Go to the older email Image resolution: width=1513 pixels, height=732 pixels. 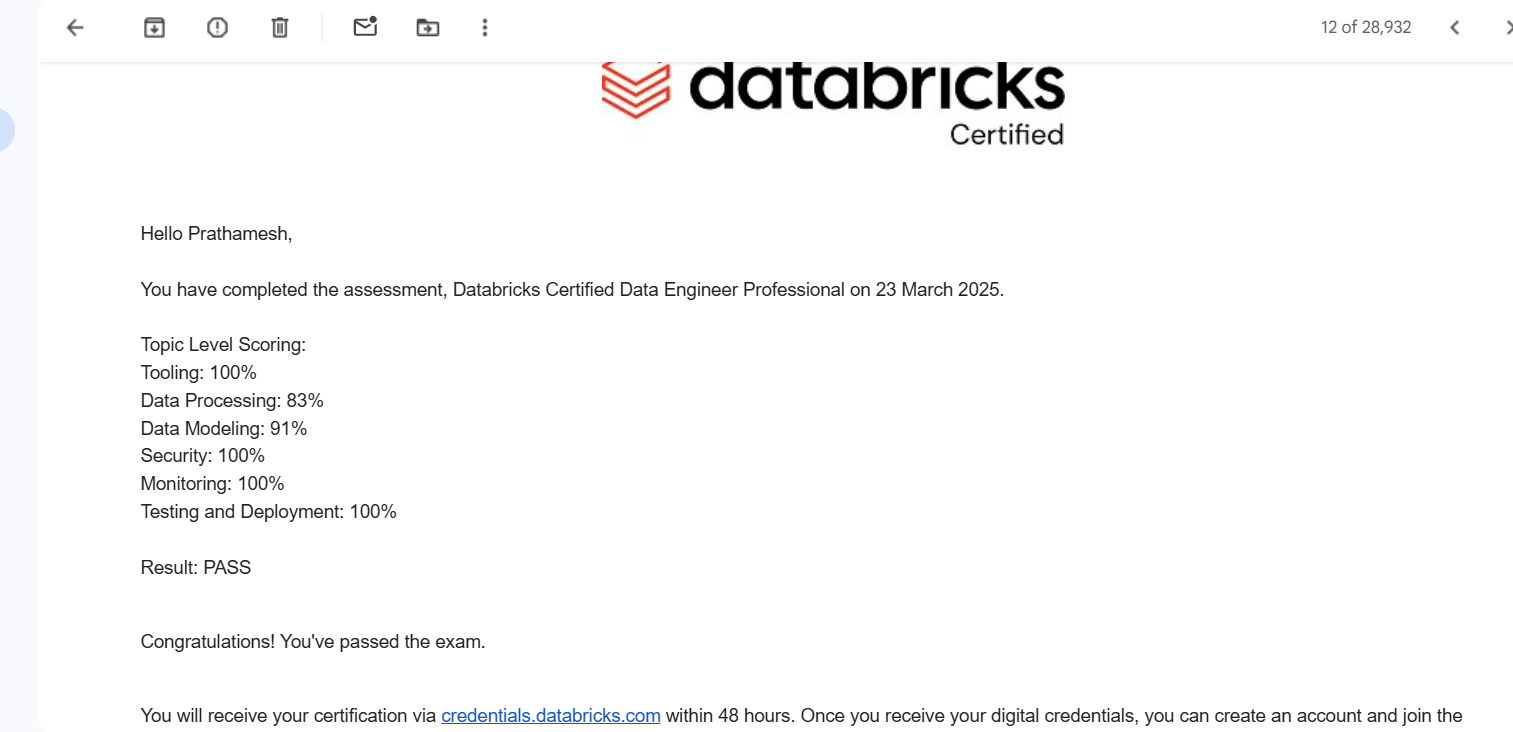1509,27
